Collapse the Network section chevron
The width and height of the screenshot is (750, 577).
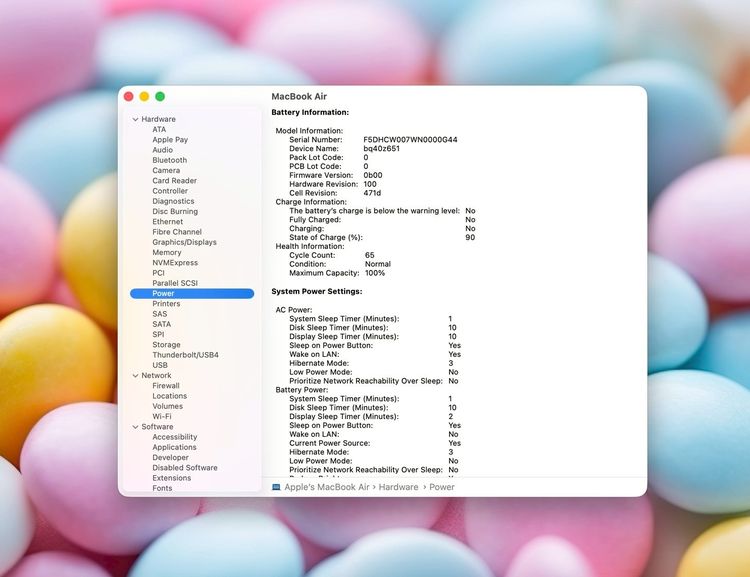click(135, 376)
